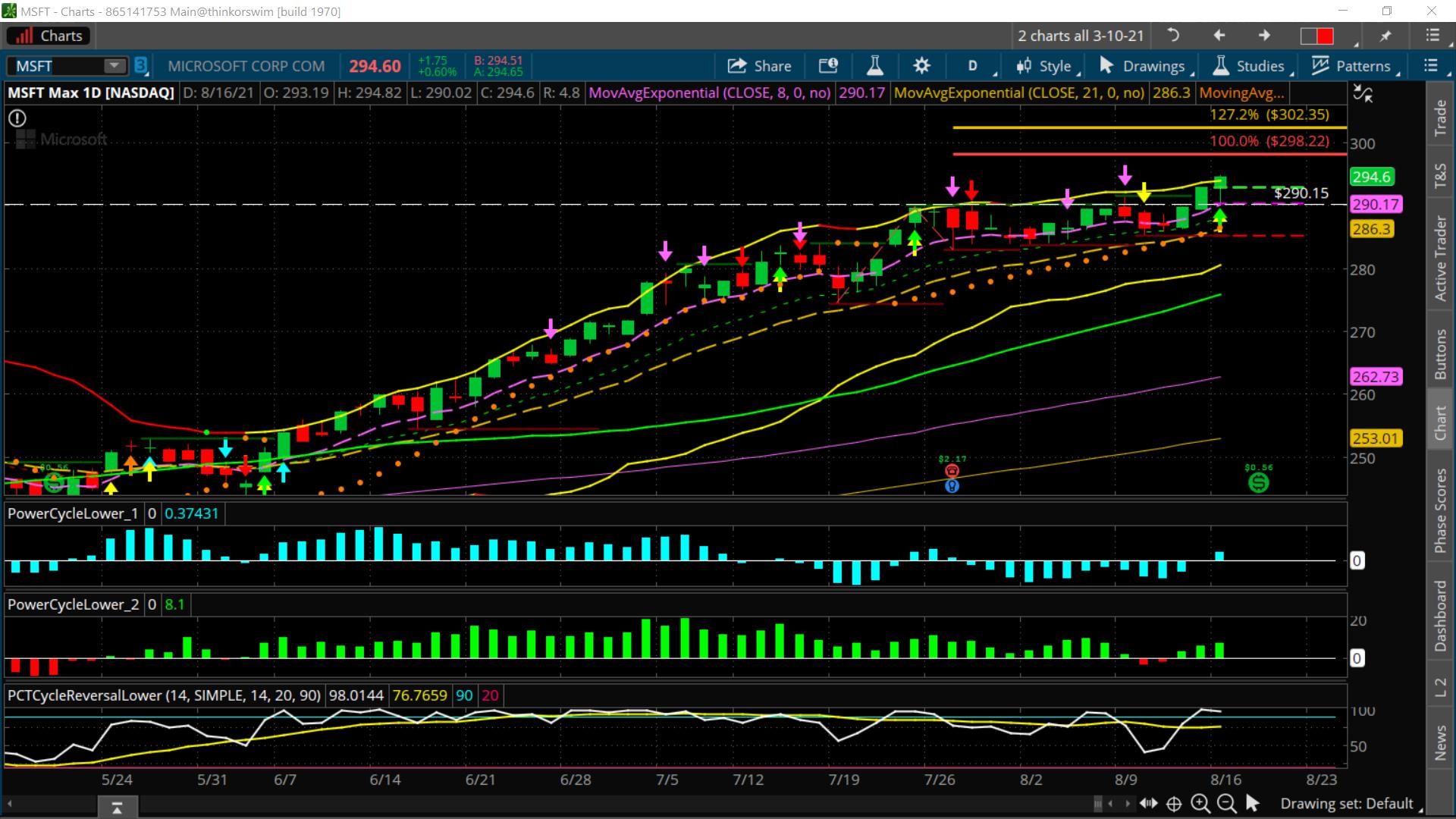Open chart settings gear icon
Image resolution: width=1456 pixels, height=819 pixels.
[x=921, y=66]
